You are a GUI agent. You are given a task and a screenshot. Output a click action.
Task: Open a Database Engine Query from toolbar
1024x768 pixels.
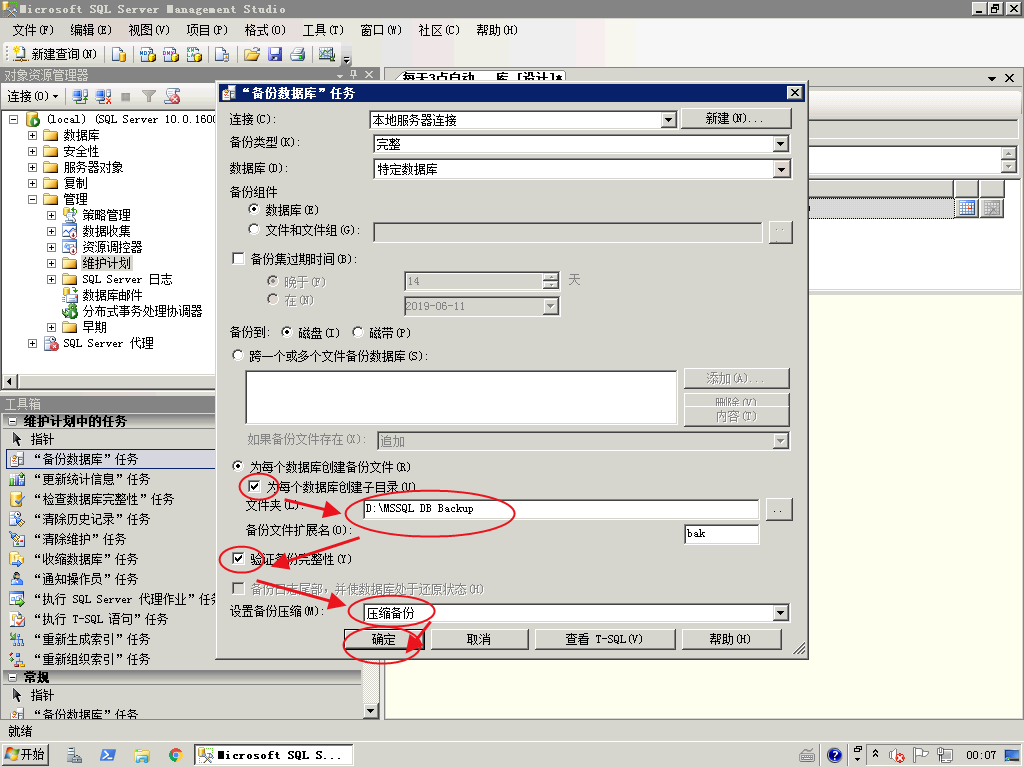[x=119, y=54]
